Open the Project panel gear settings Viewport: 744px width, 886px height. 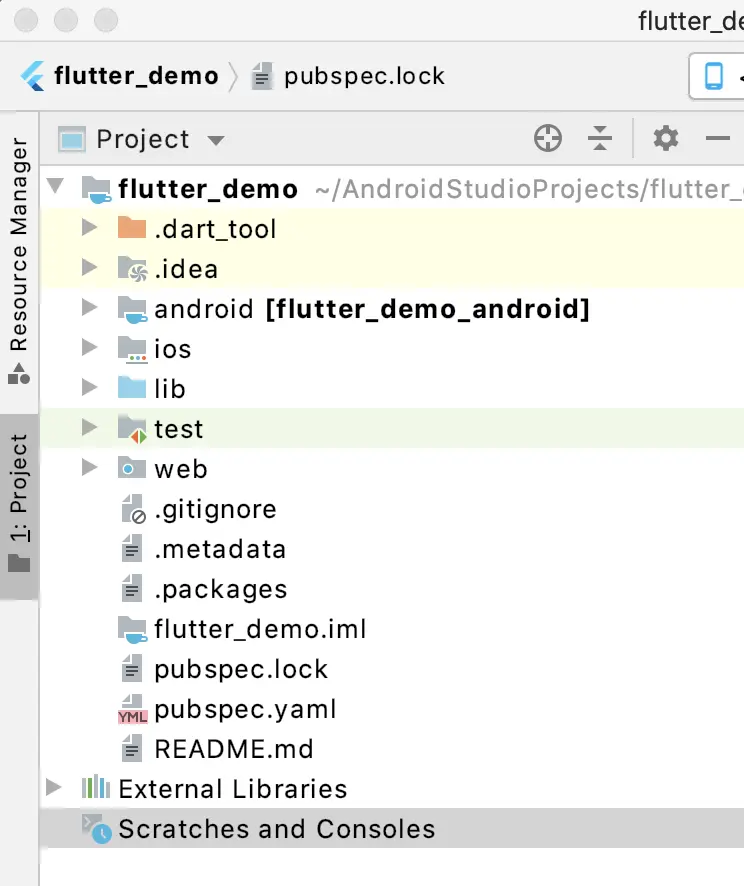point(665,138)
